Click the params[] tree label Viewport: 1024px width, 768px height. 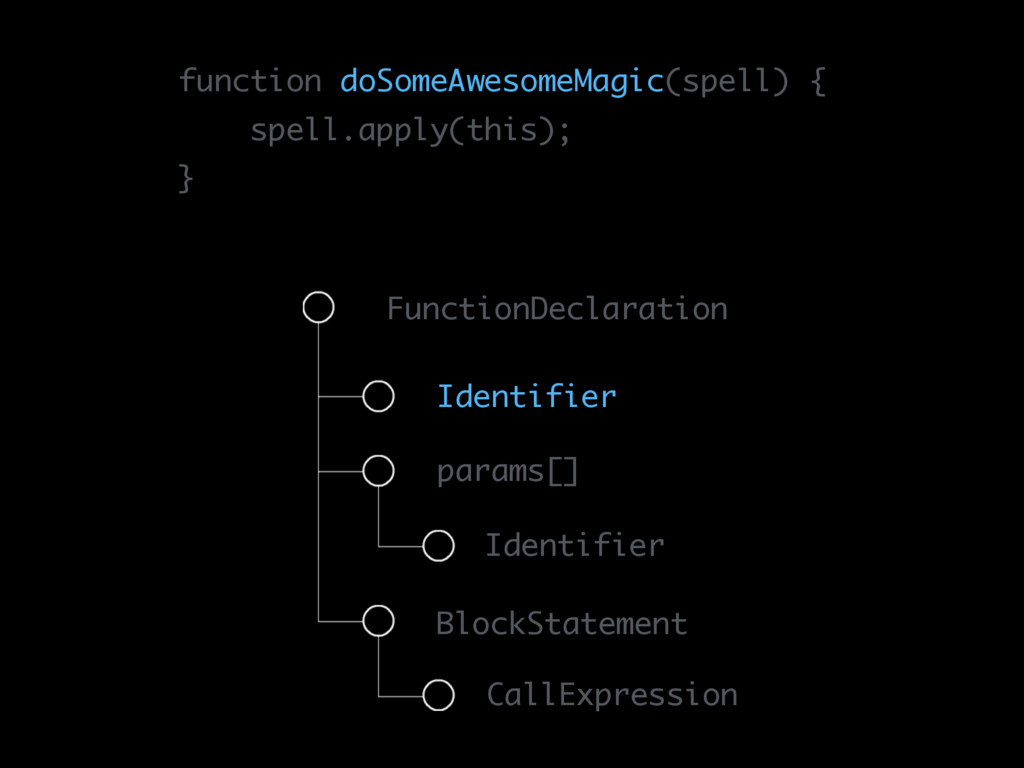[x=507, y=472]
